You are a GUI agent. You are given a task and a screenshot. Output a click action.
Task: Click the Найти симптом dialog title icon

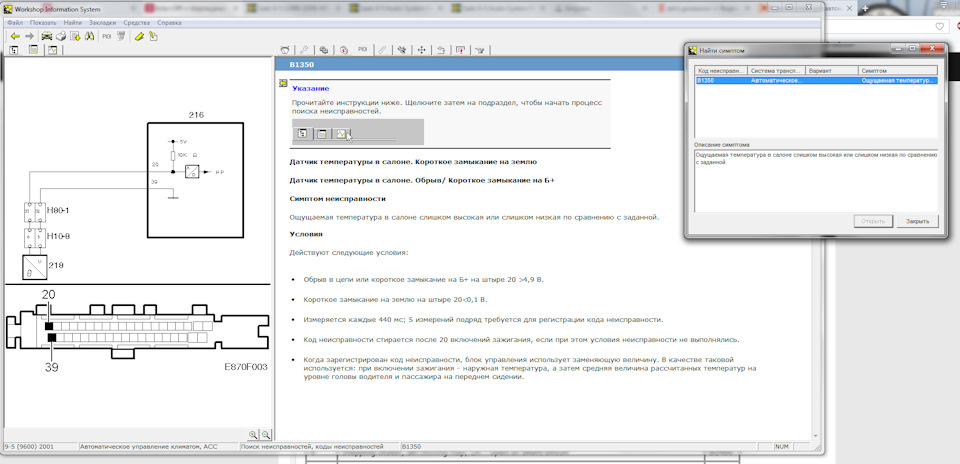[x=692, y=50]
